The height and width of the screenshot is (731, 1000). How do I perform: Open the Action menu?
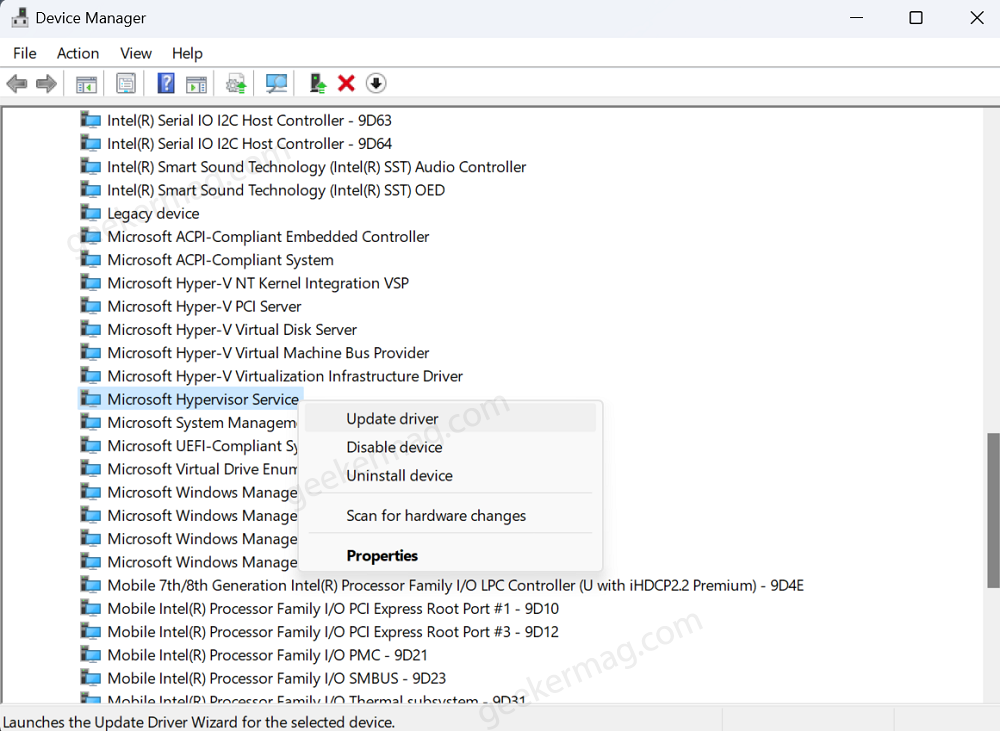(78, 54)
